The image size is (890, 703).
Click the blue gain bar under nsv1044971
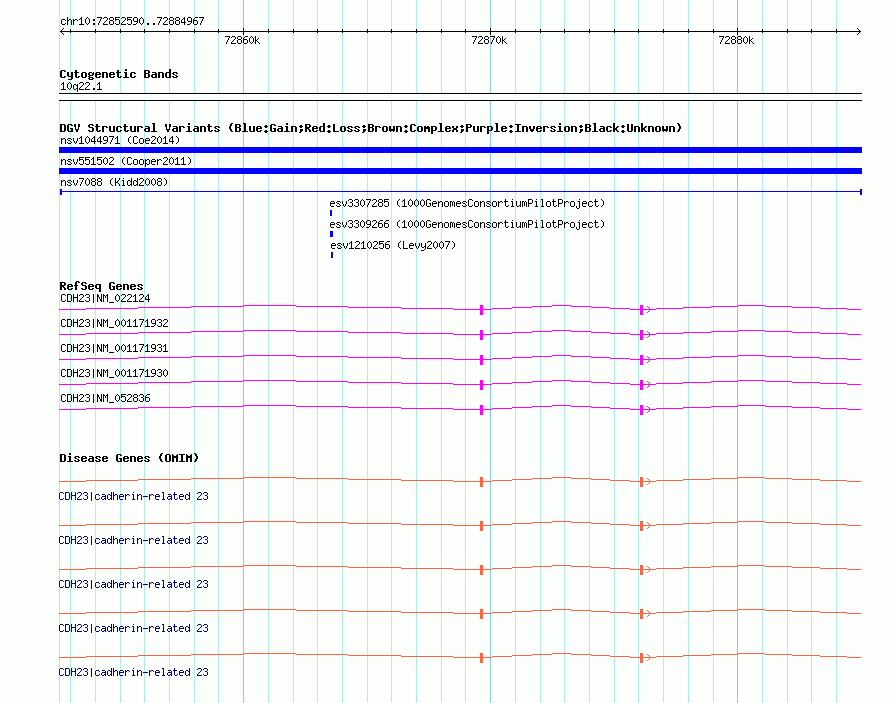pos(460,150)
